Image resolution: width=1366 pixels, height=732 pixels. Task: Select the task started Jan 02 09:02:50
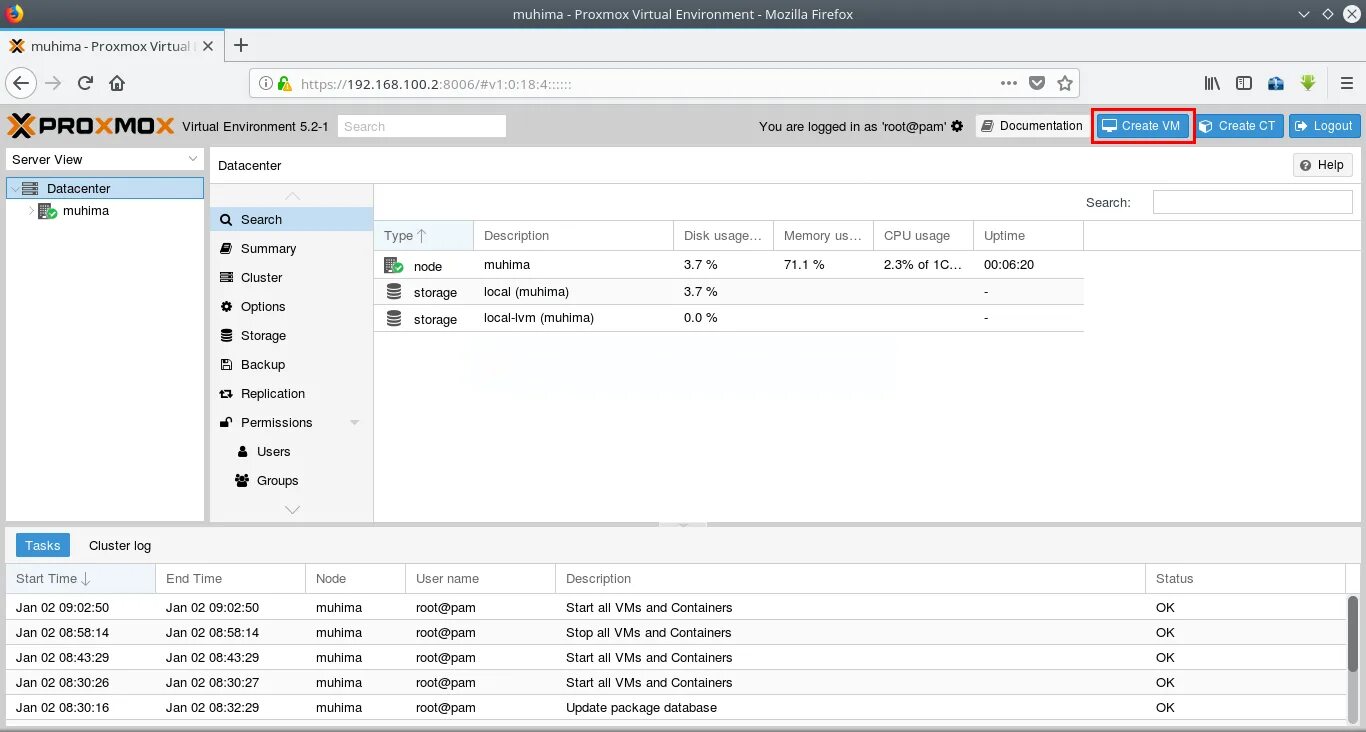coord(676,607)
